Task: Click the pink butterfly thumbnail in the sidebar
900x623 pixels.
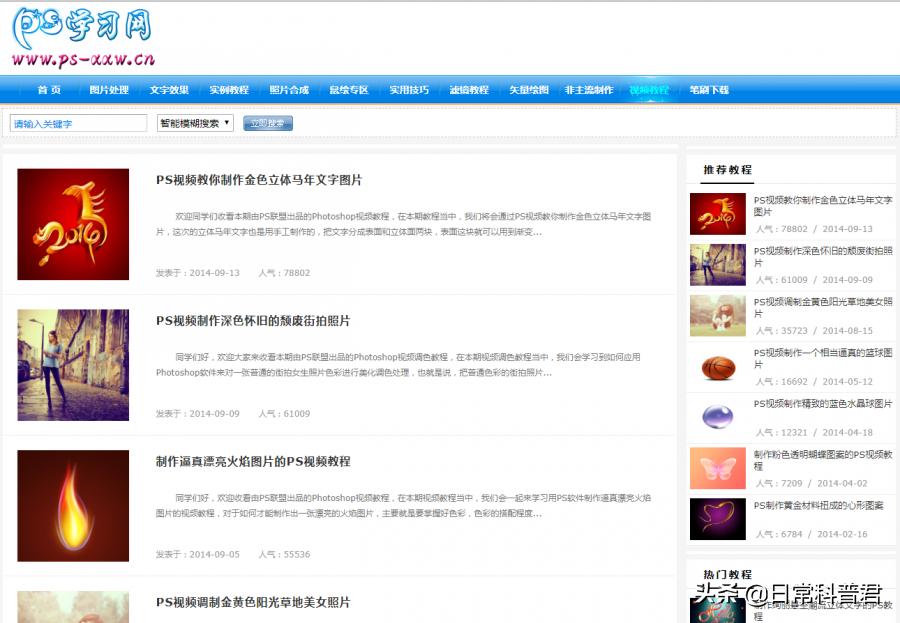Action: tap(716, 465)
